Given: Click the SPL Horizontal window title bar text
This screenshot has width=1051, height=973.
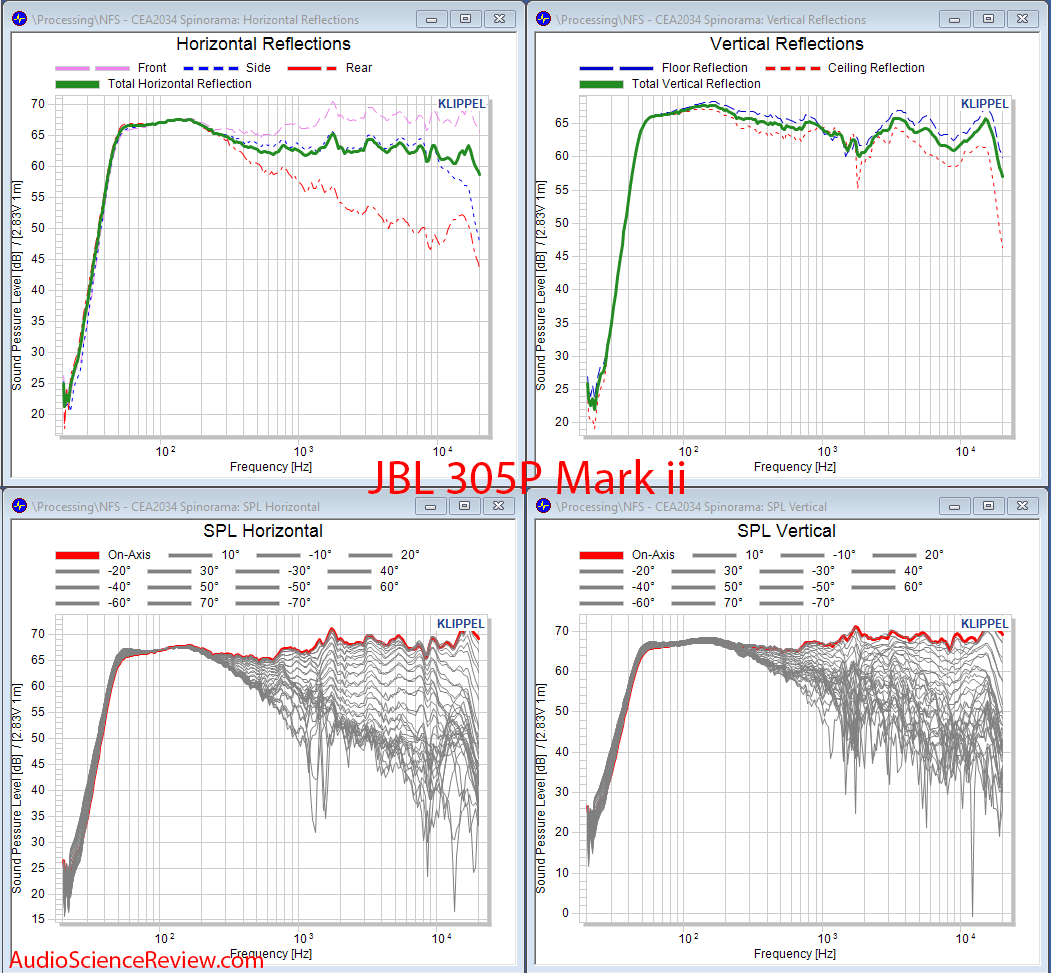Looking at the screenshot, I should coord(176,507).
